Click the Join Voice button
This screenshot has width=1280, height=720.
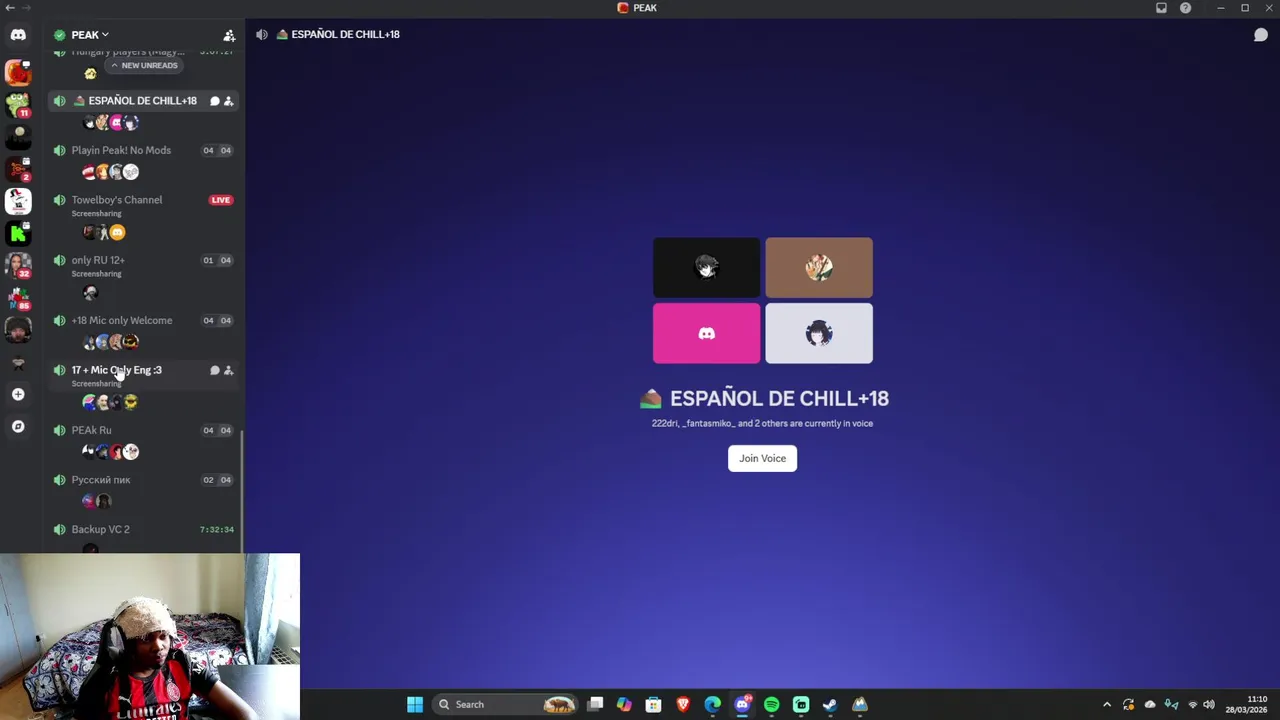[762, 458]
